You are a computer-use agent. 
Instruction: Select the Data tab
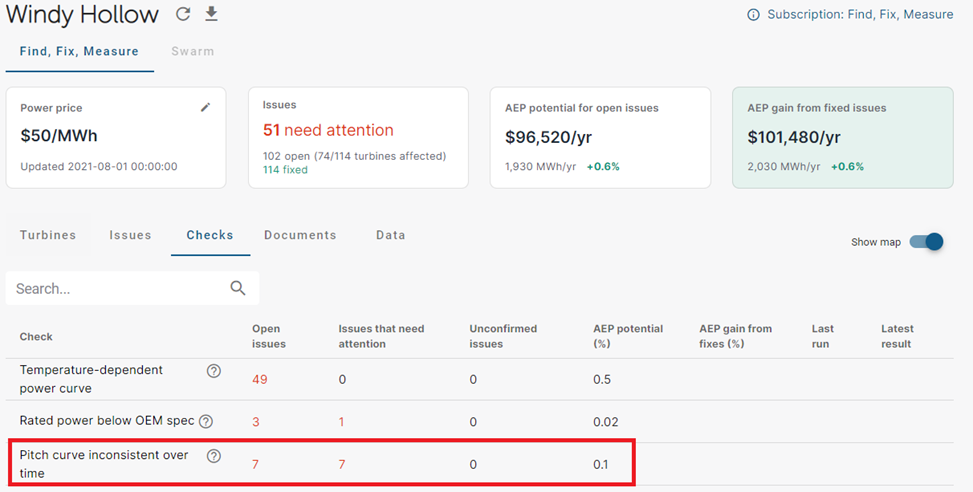tap(390, 235)
